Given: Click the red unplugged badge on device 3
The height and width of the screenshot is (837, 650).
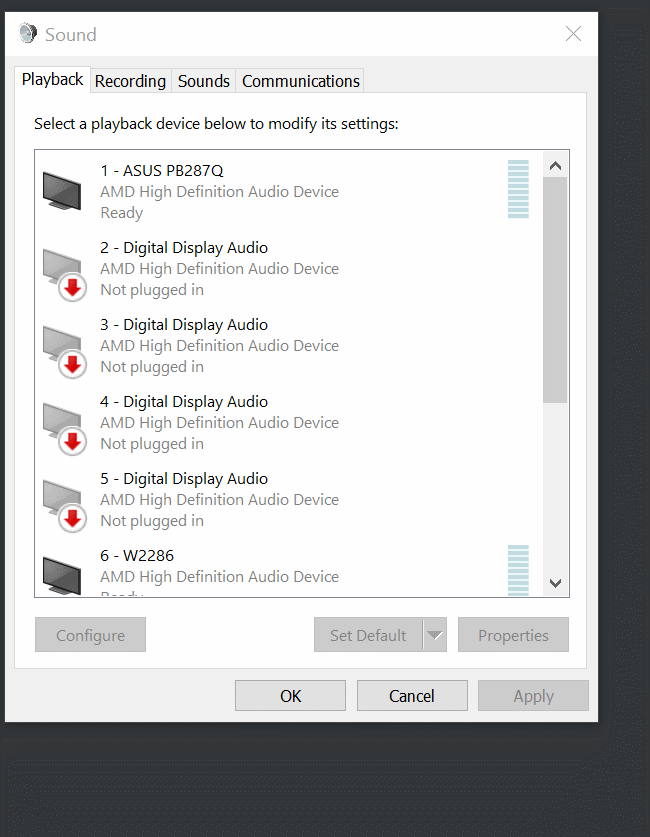Looking at the screenshot, I should tap(70, 364).
